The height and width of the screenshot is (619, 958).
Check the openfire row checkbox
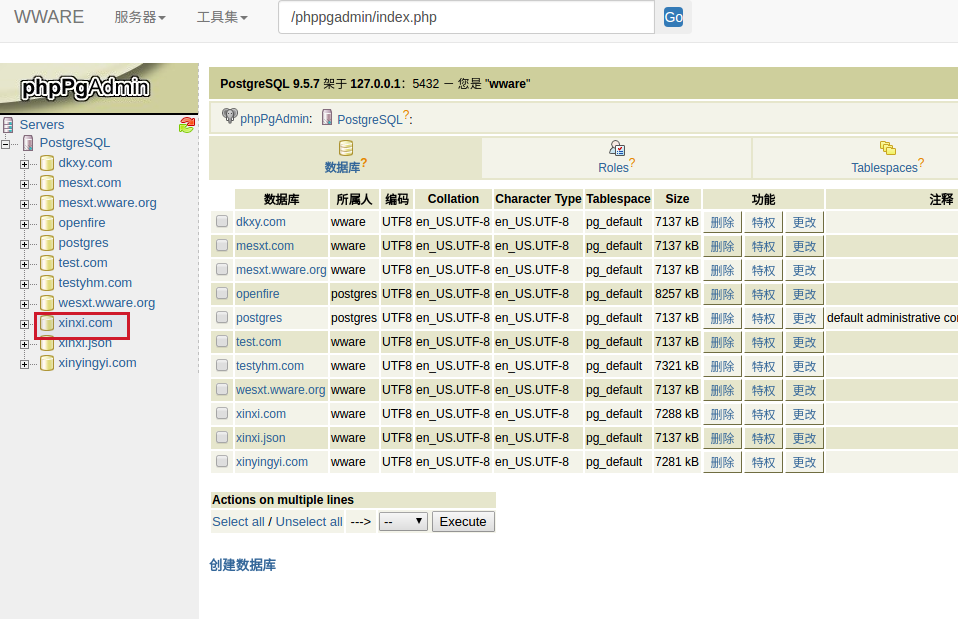pos(222,293)
